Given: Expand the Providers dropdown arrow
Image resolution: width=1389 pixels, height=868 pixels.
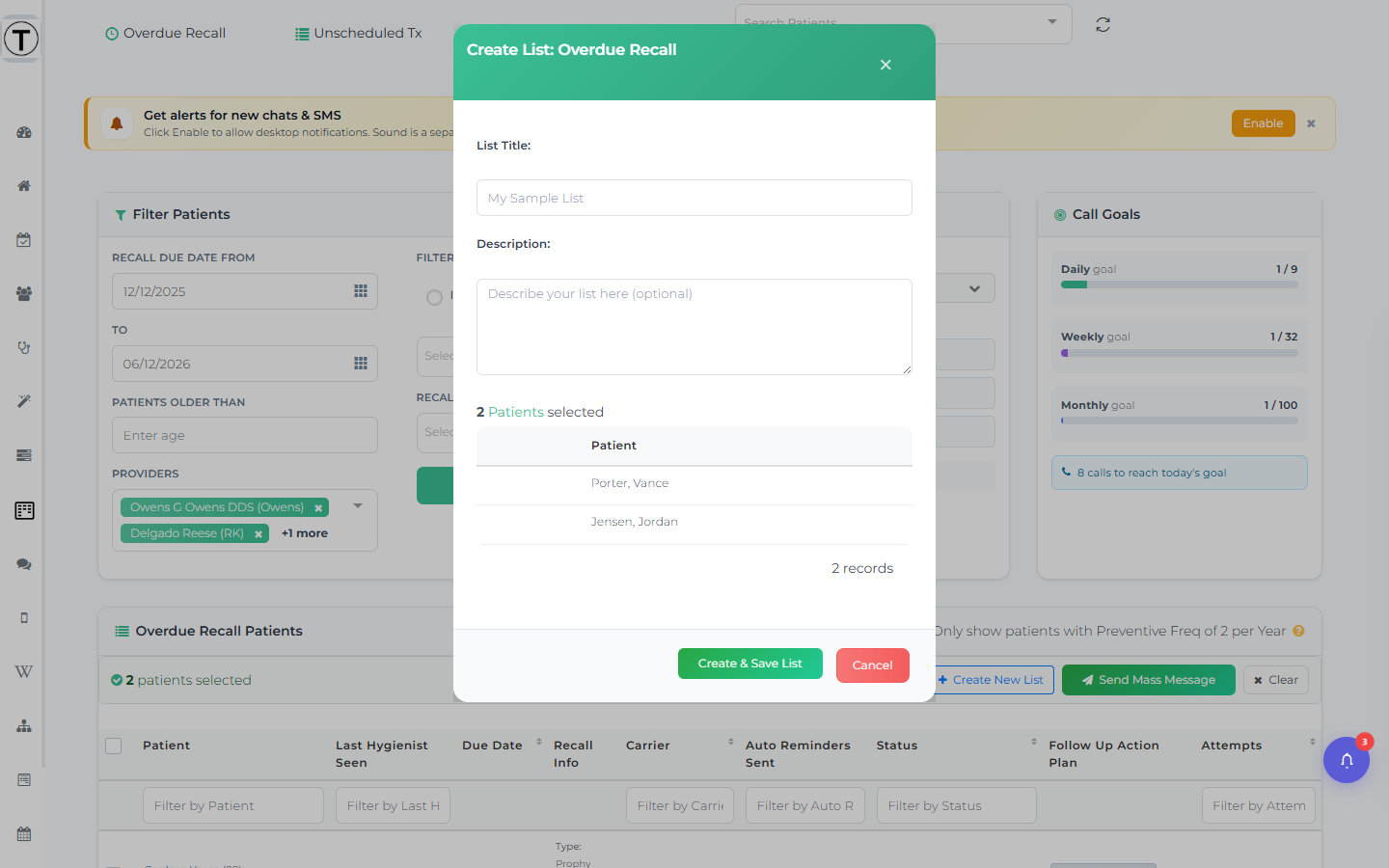Looking at the screenshot, I should [x=358, y=505].
